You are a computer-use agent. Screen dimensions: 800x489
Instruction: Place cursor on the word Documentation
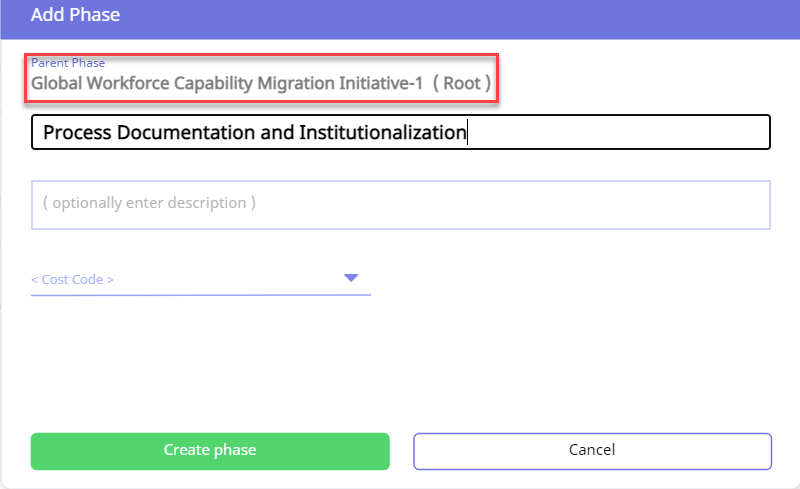click(186, 133)
